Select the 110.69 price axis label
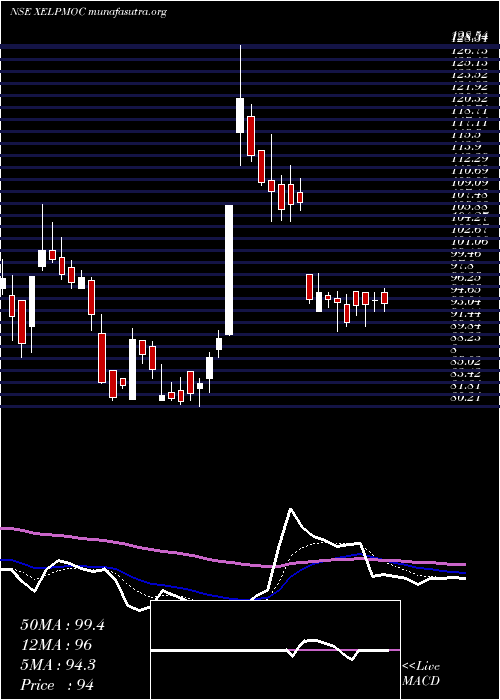Image resolution: width=500 pixels, height=700 pixels. 469,171
